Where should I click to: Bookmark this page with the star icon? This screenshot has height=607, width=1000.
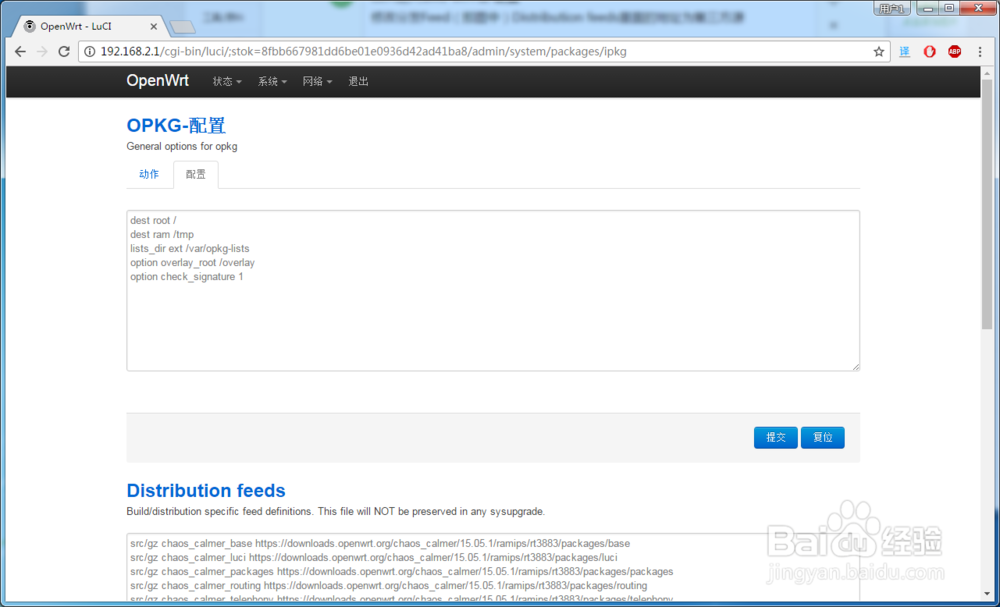879,52
